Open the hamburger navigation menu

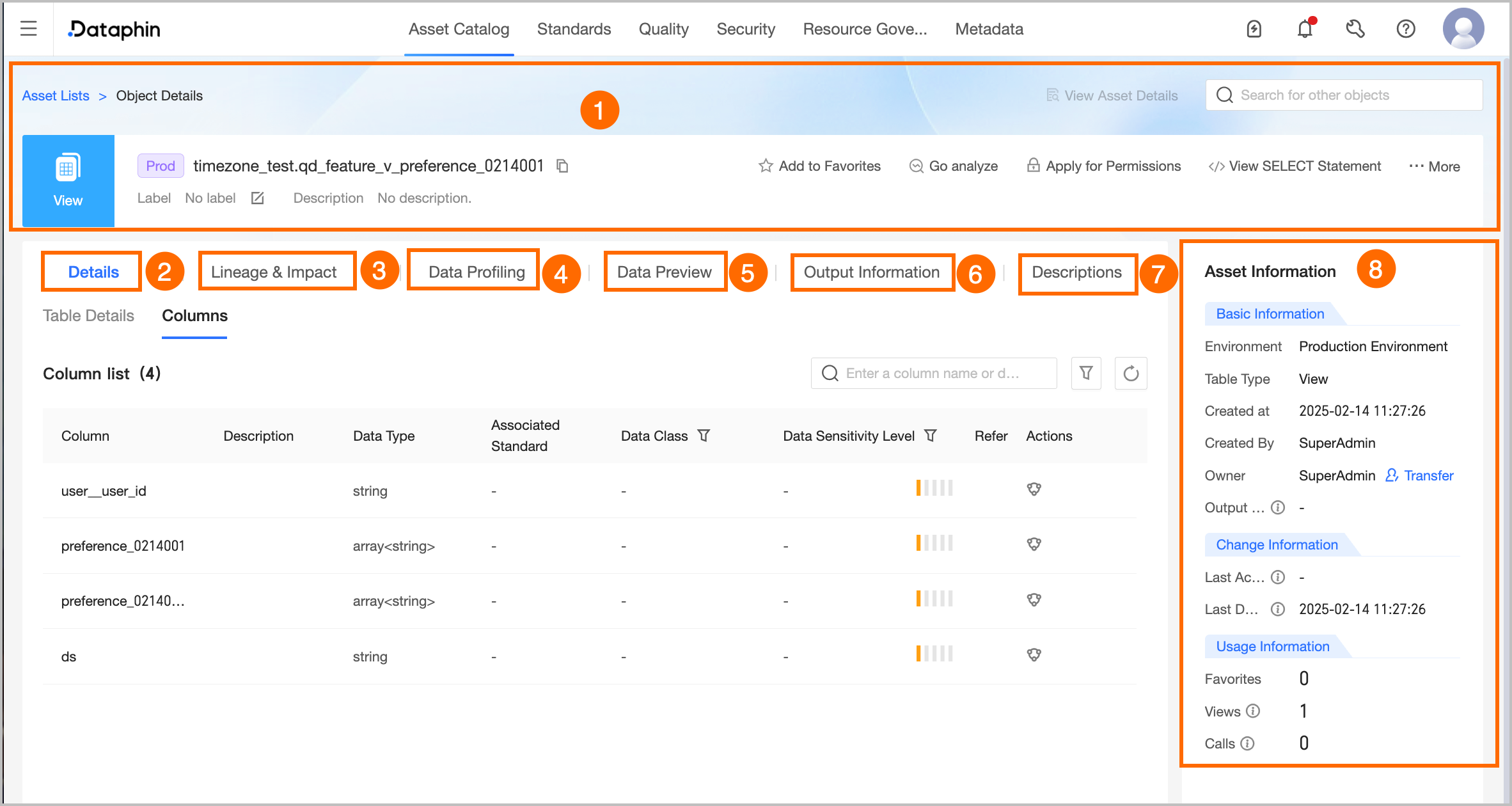(28, 29)
